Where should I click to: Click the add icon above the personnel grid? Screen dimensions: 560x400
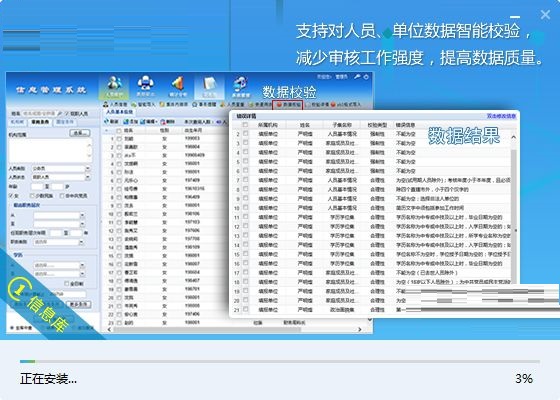click(125, 121)
